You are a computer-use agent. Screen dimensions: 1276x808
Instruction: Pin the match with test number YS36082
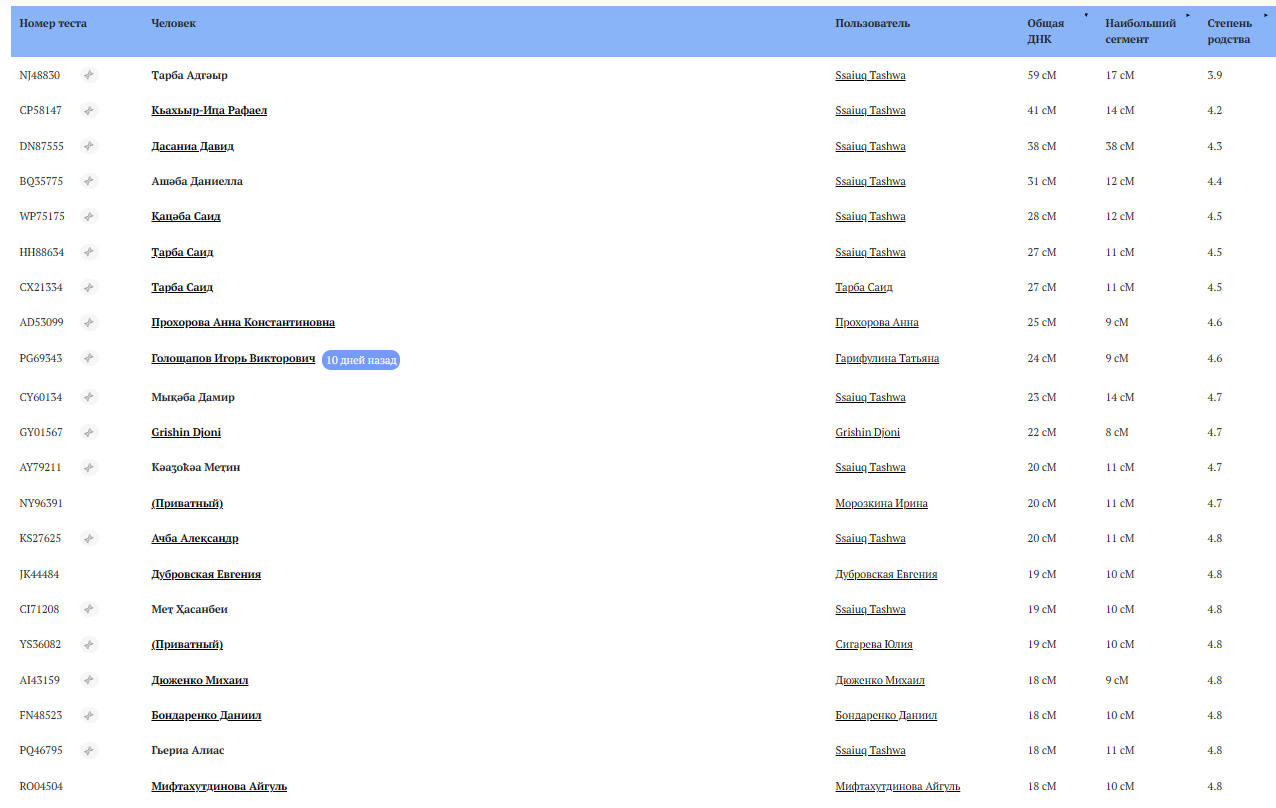(89, 644)
